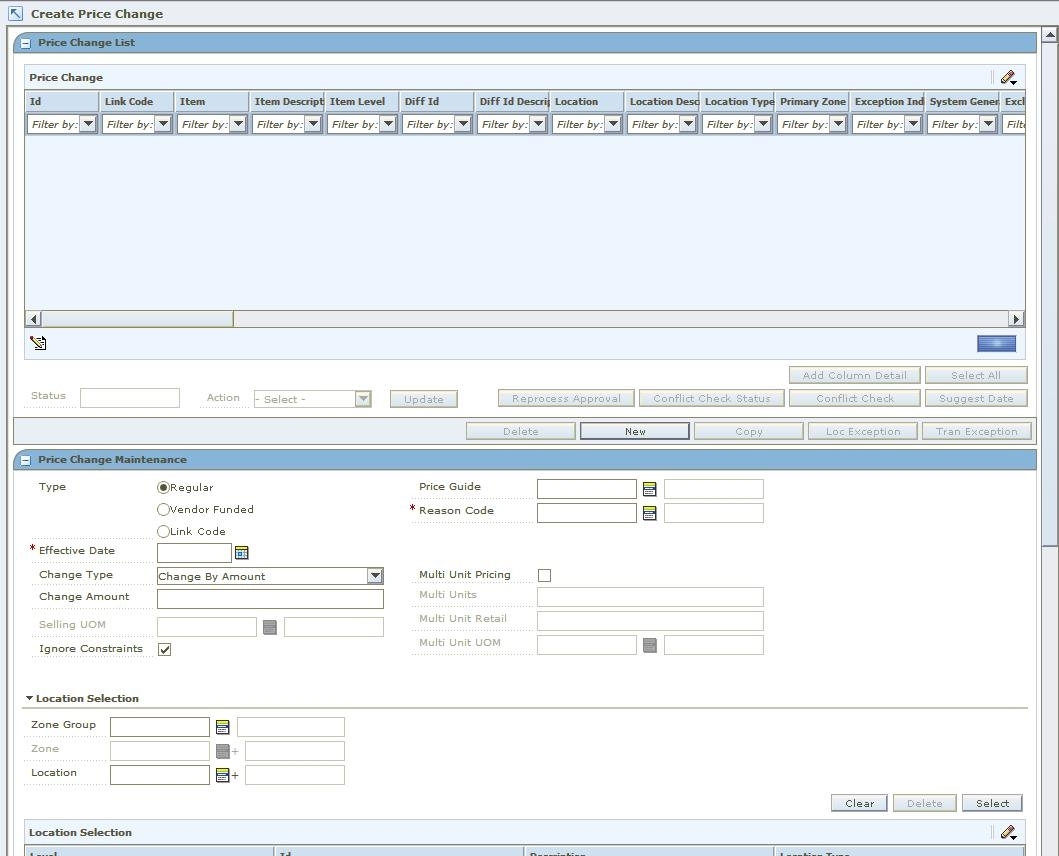This screenshot has height=856, width=1059.
Task: Sort by the Item column header
Action: pos(212,101)
